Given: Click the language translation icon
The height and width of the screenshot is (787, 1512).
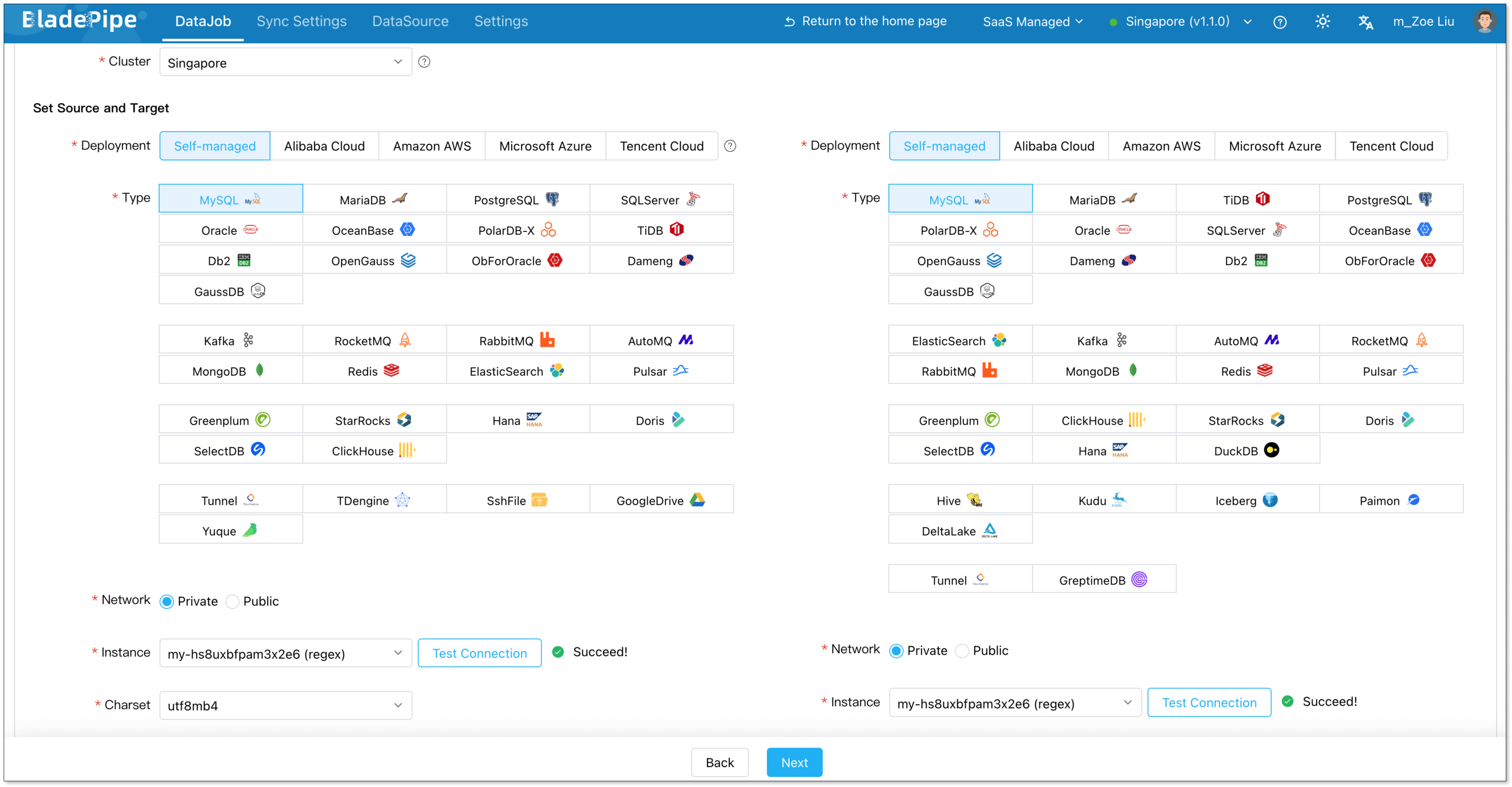Looking at the screenshot, I should pos(1365,22).
